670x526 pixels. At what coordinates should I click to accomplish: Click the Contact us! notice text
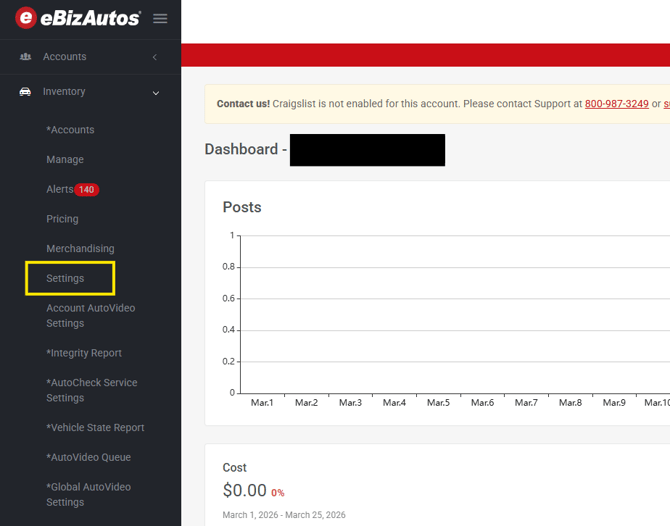pos(243,104)
